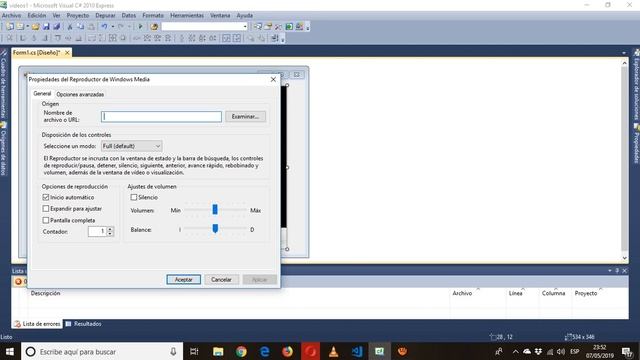The image size is (640, 360).
Task: Start debugging with the green play icon
Action: [x=140, y=27]
